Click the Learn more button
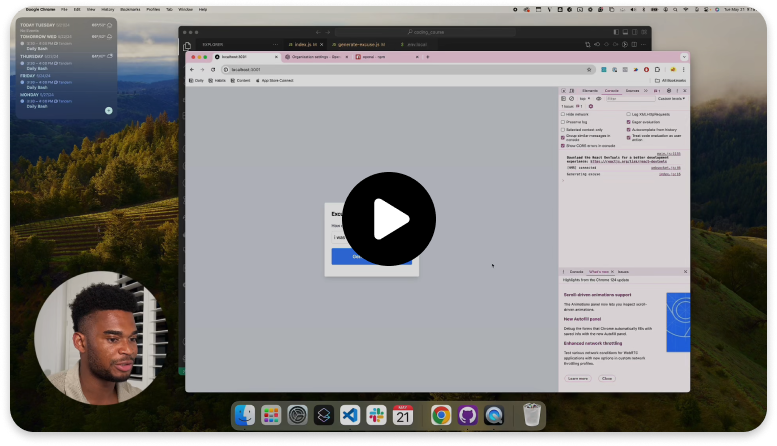Screen dimensions: 777x446 tap(578, 378)
